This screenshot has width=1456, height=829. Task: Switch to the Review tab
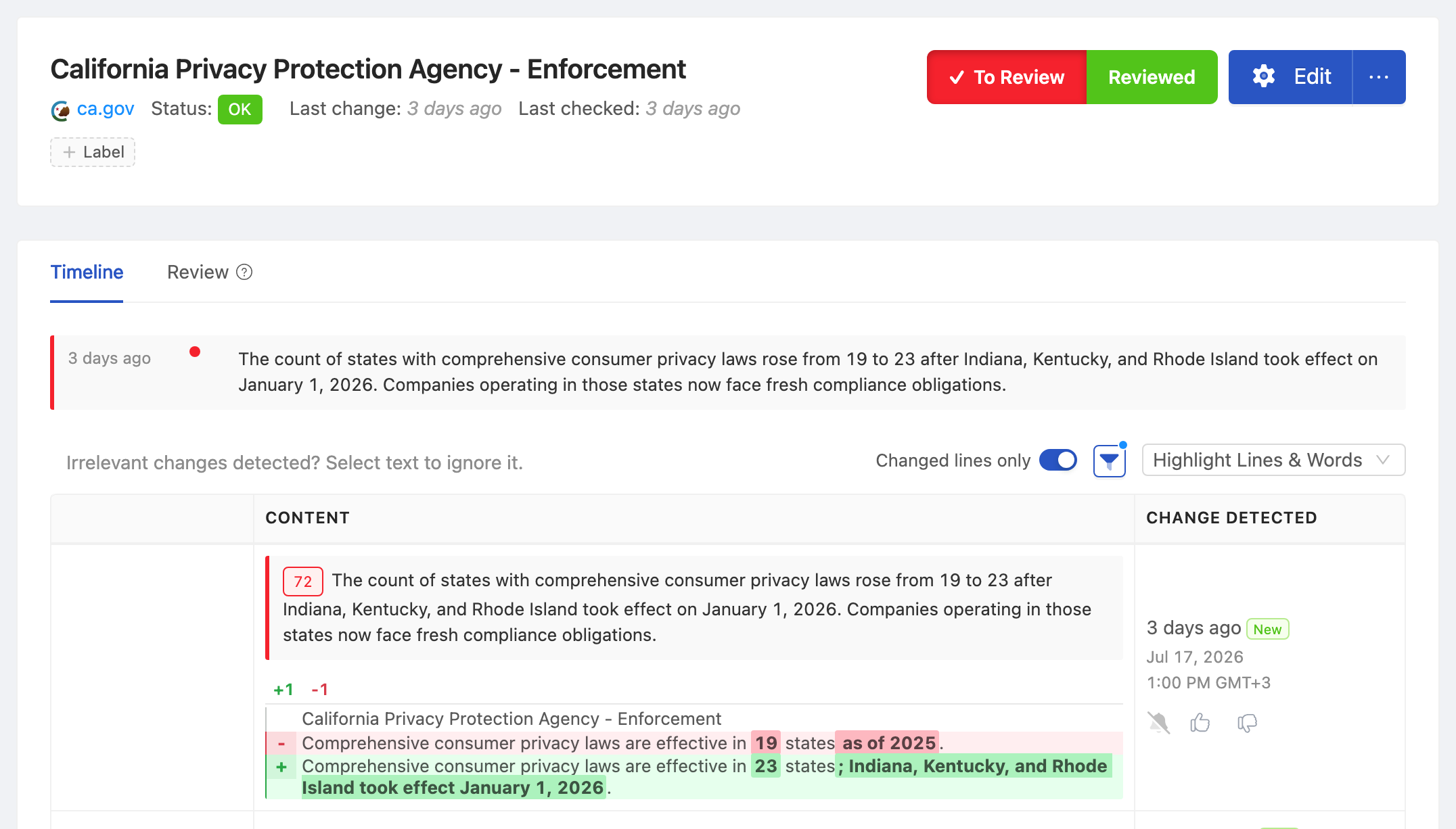pyautogui.click(x=198, y=273)
